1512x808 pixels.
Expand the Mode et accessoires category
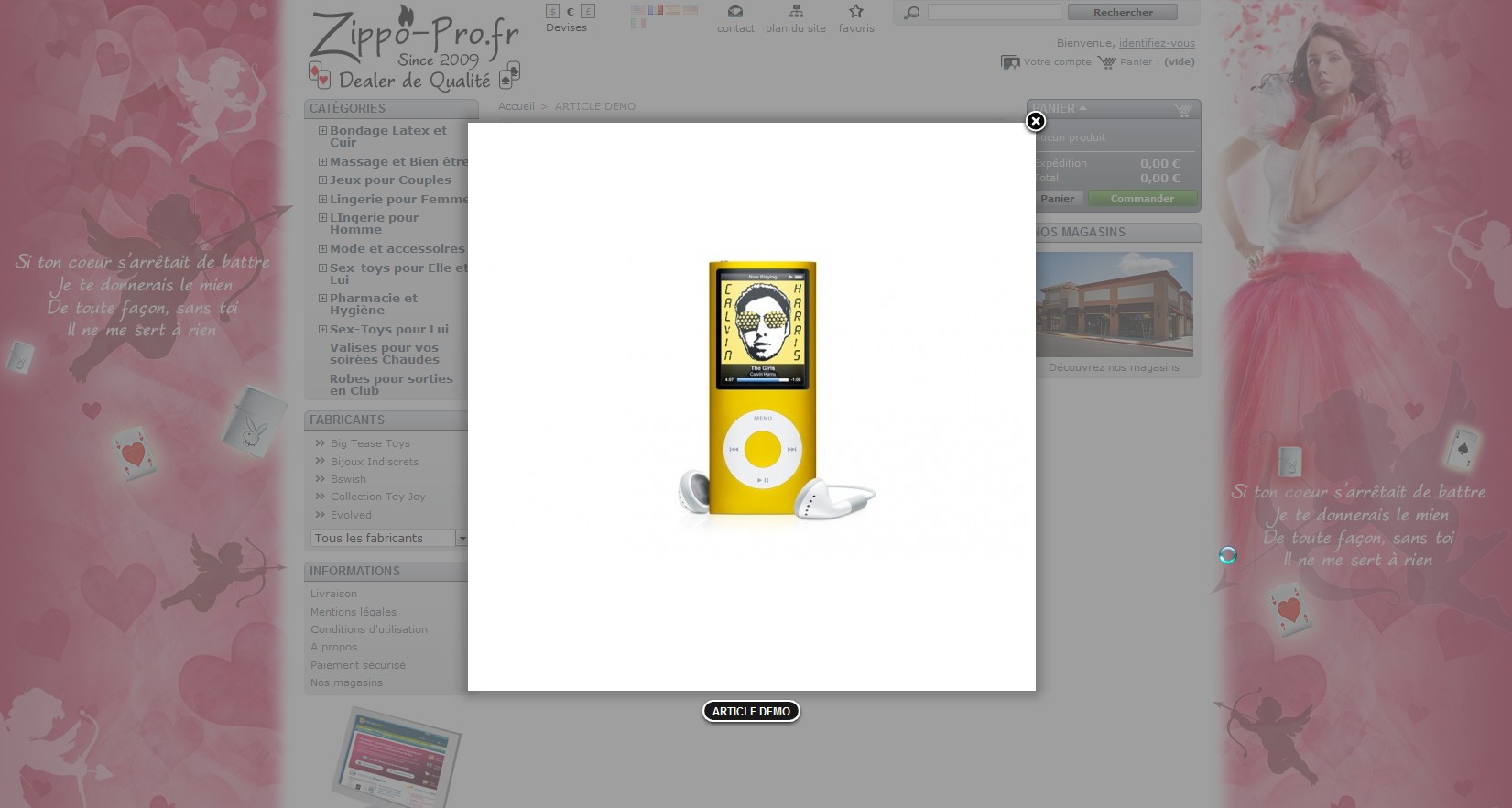pos(322,249)
